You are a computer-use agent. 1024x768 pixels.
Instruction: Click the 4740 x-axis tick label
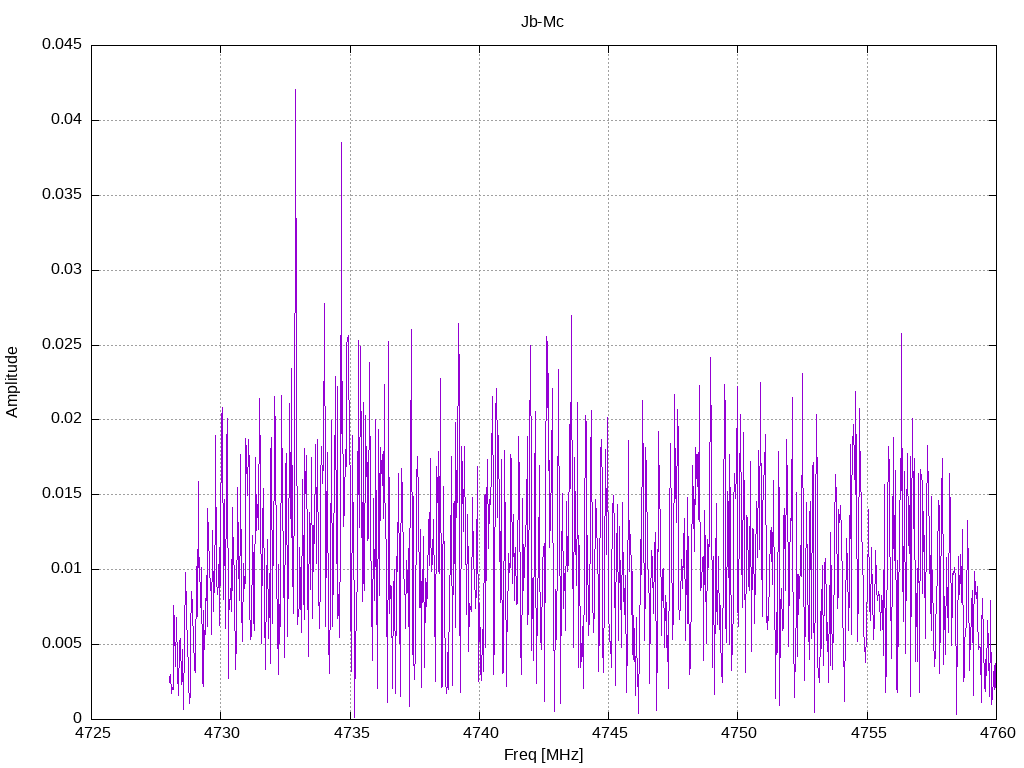481,733
